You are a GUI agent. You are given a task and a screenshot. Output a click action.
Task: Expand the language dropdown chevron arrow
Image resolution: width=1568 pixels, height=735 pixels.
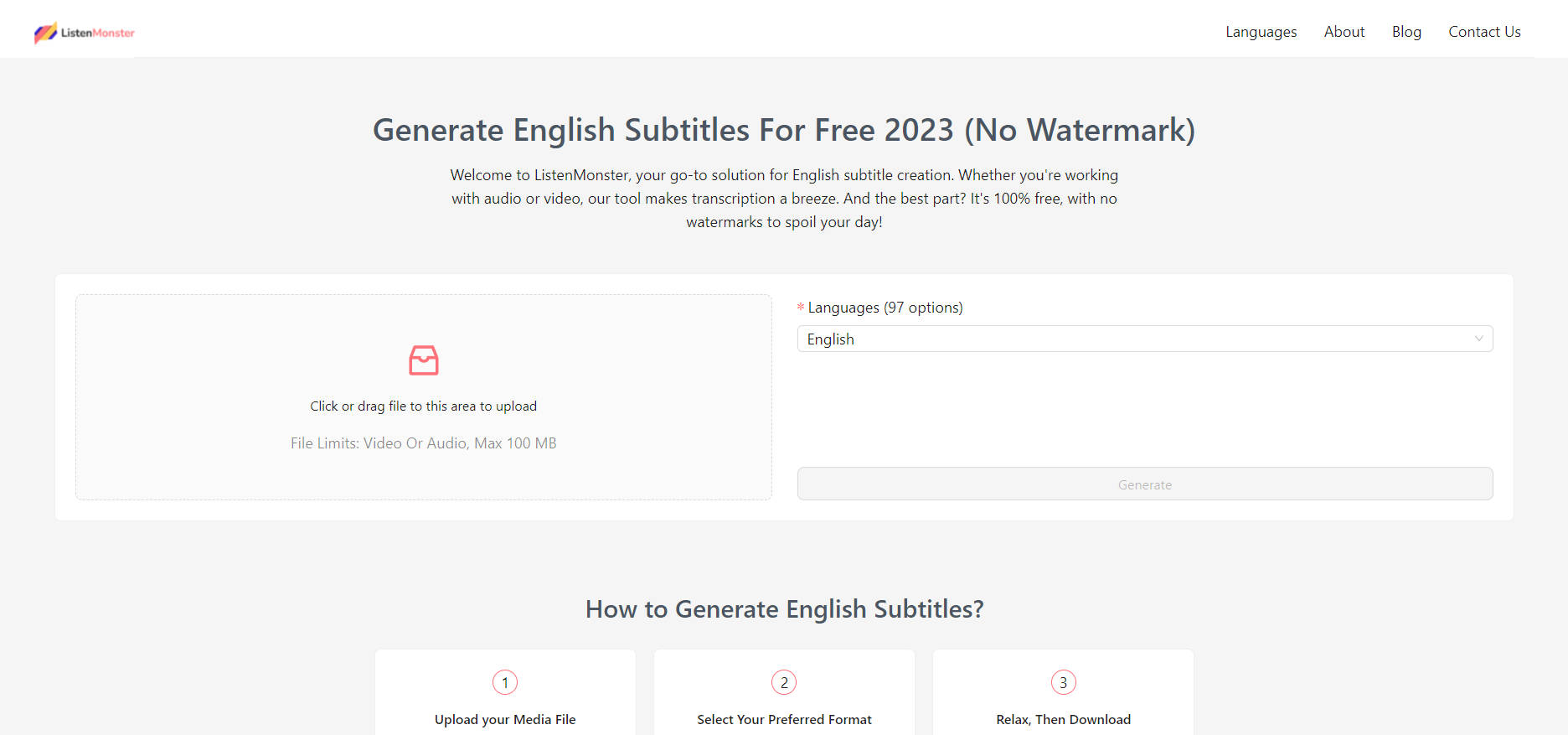tap(1478, 339)
